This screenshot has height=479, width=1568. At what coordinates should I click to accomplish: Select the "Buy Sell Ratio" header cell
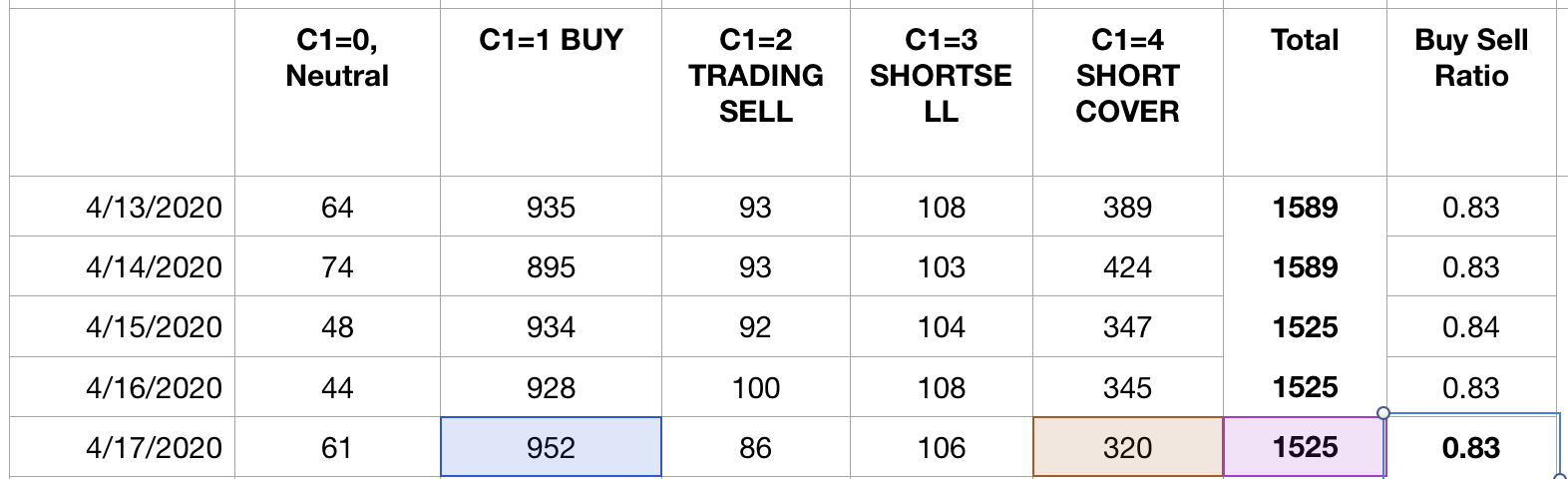pos(1470,58)
